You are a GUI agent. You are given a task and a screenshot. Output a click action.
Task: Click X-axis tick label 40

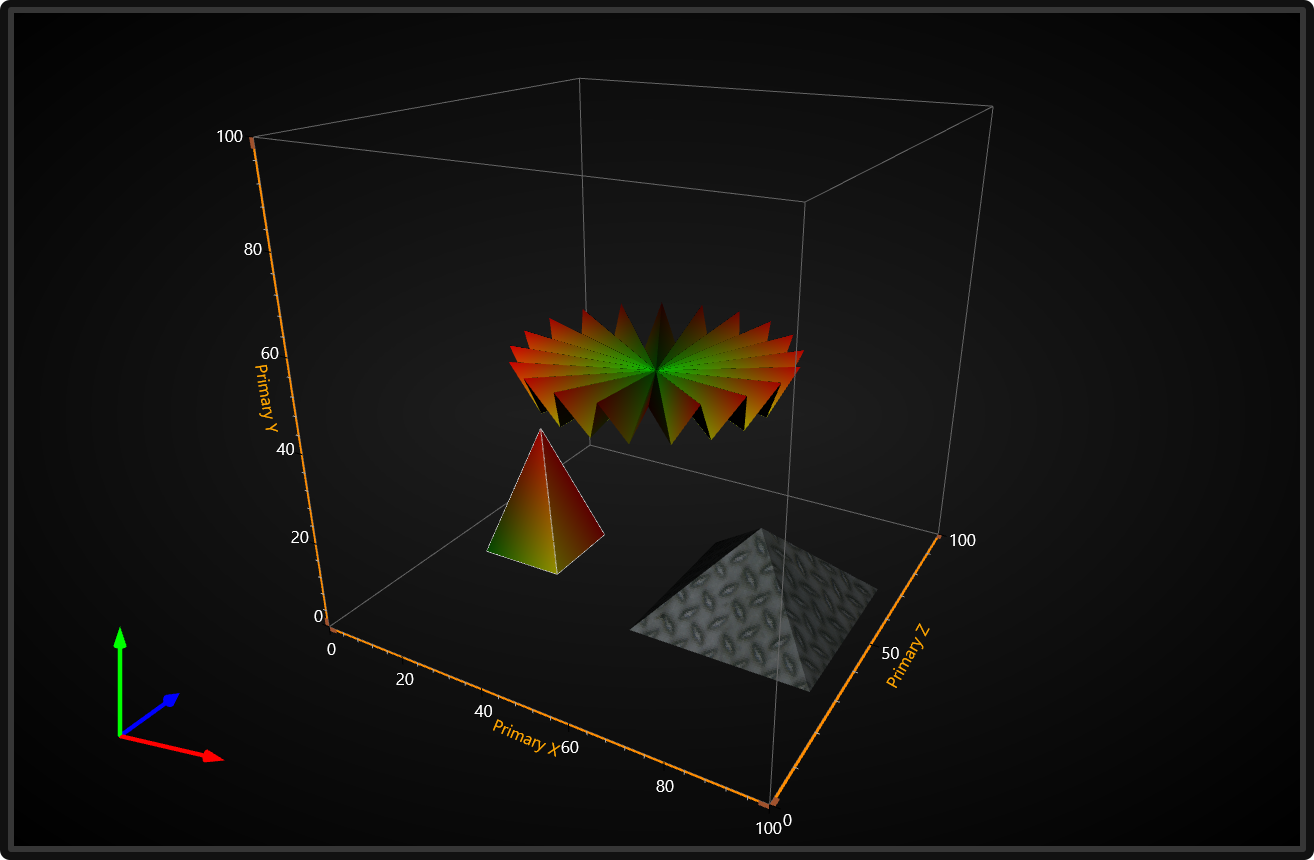(x=483, y=711)
